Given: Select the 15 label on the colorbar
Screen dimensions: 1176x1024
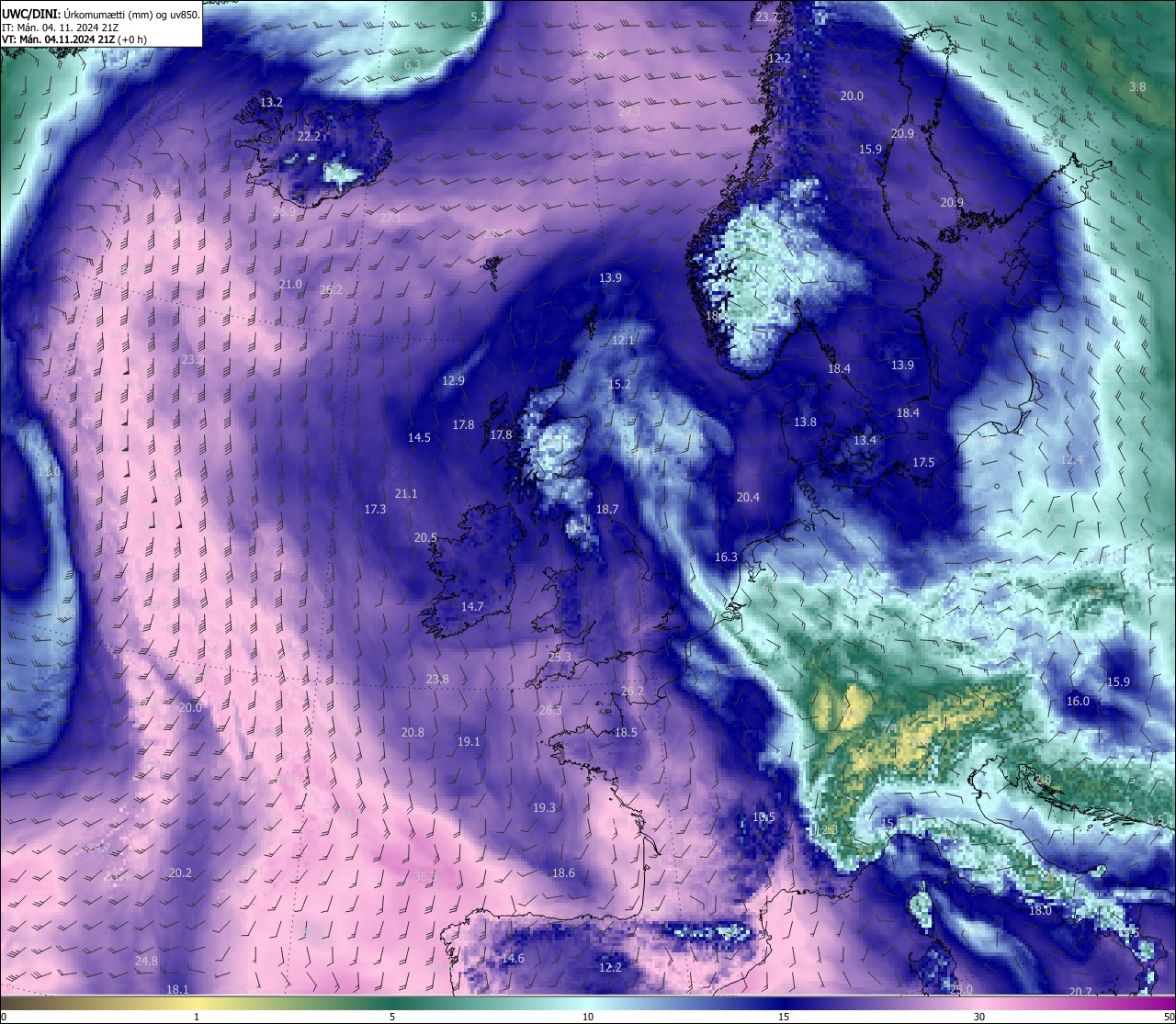Looking at the screenshot, I should tap(784, 1017).
